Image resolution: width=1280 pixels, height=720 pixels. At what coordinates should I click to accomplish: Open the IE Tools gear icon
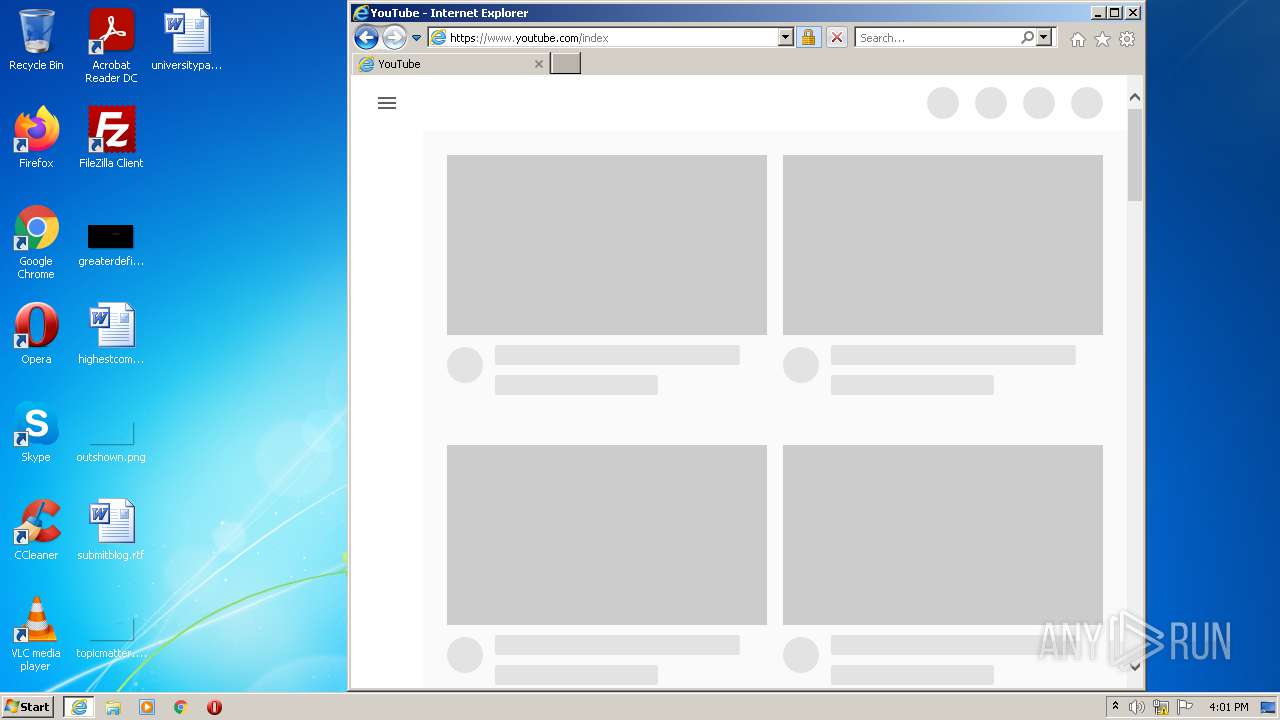[1127, 39]
